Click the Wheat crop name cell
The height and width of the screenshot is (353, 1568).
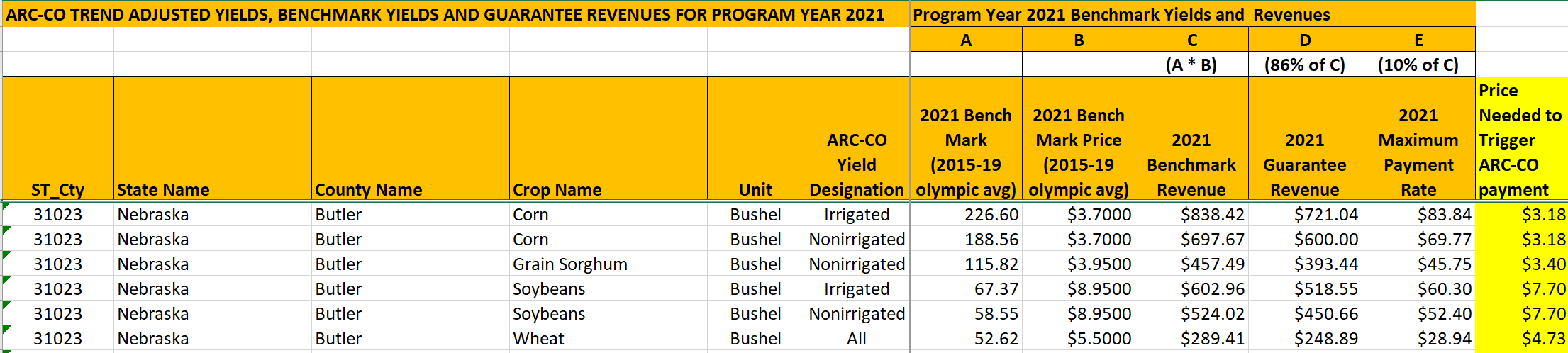click(x=538, y=339)
